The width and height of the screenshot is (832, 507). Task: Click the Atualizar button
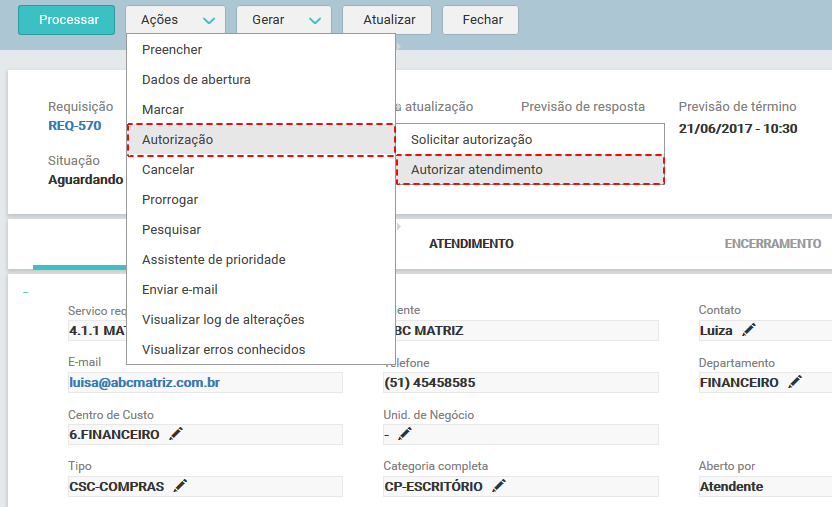[x=387, y=20]
